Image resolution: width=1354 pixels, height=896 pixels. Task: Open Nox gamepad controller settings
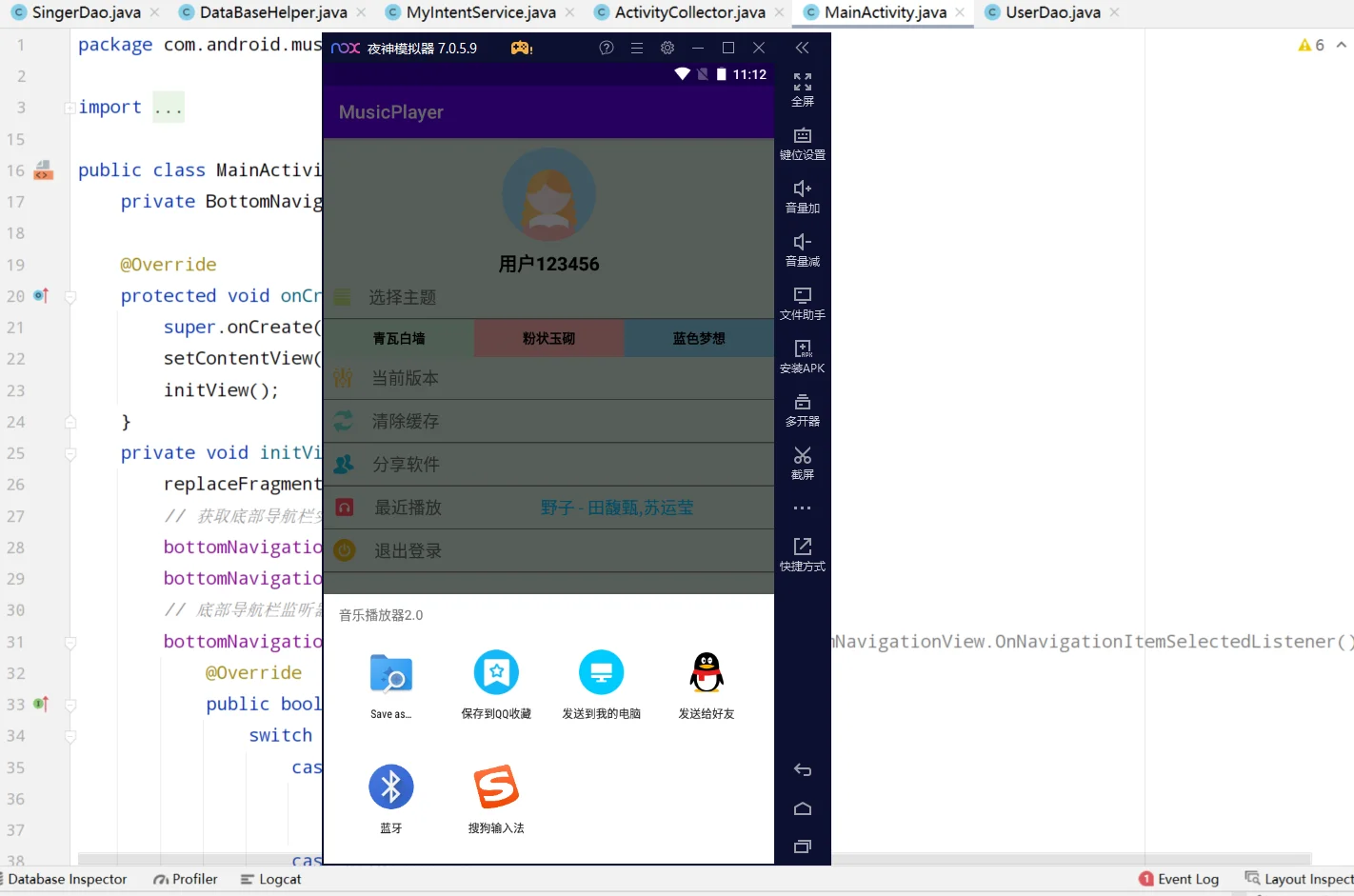pyautogui.click(x=522, y=48)
